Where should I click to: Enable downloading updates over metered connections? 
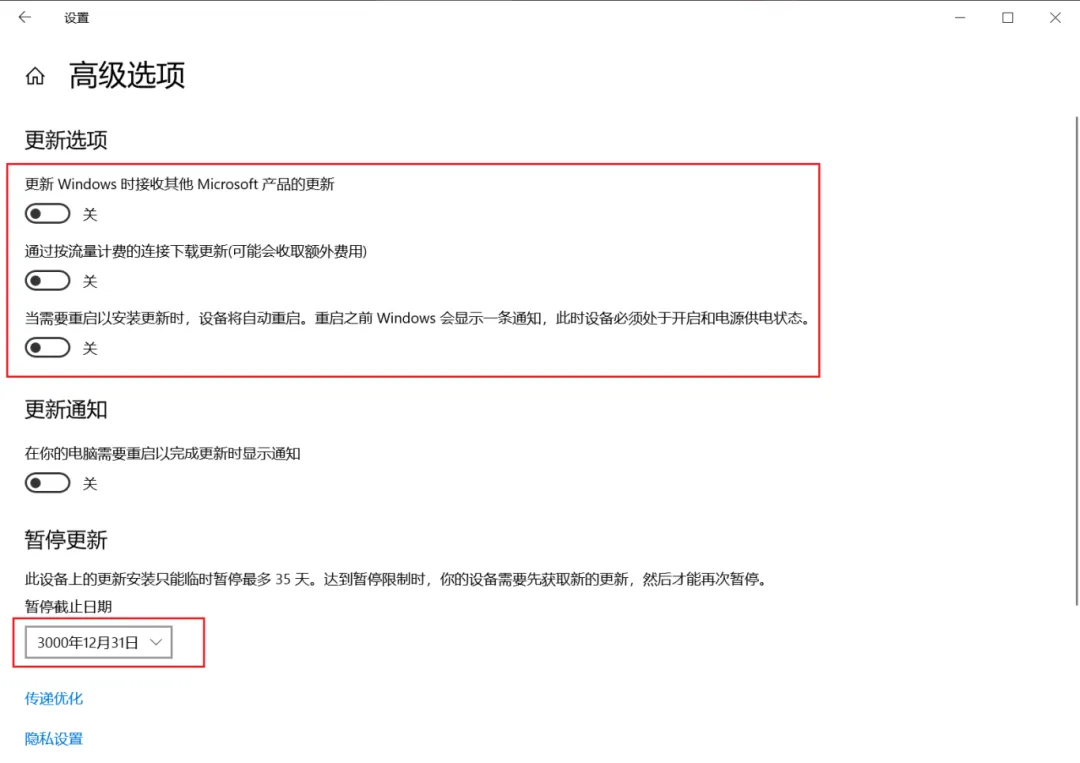pos(48,280)
